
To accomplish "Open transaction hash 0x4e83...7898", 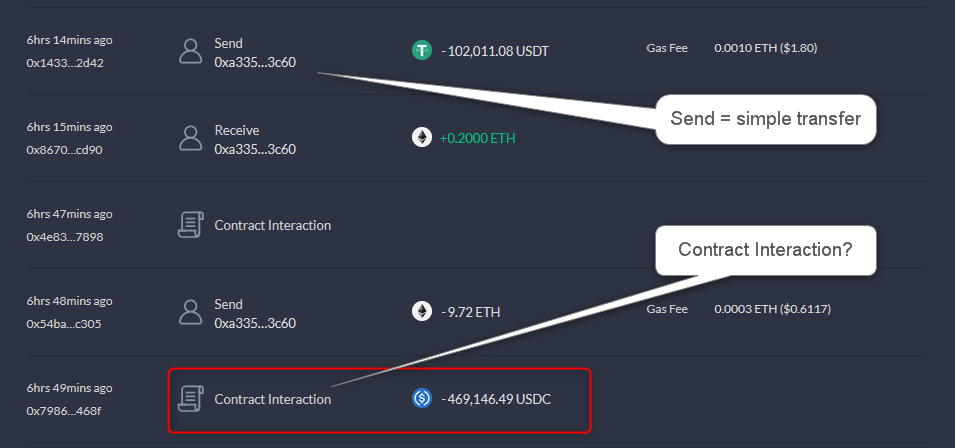I will coord(65,237).
